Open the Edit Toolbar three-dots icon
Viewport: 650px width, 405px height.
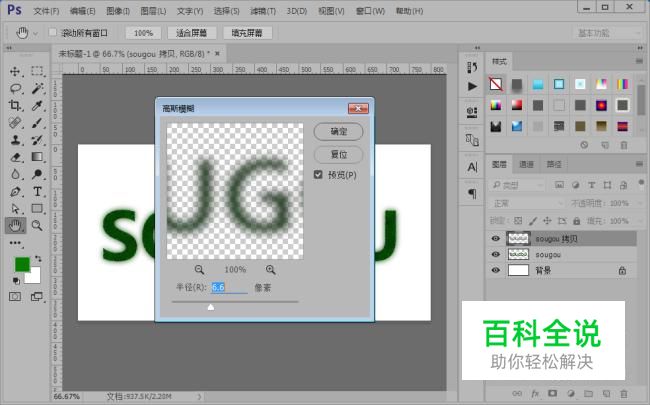pos(15,243)
